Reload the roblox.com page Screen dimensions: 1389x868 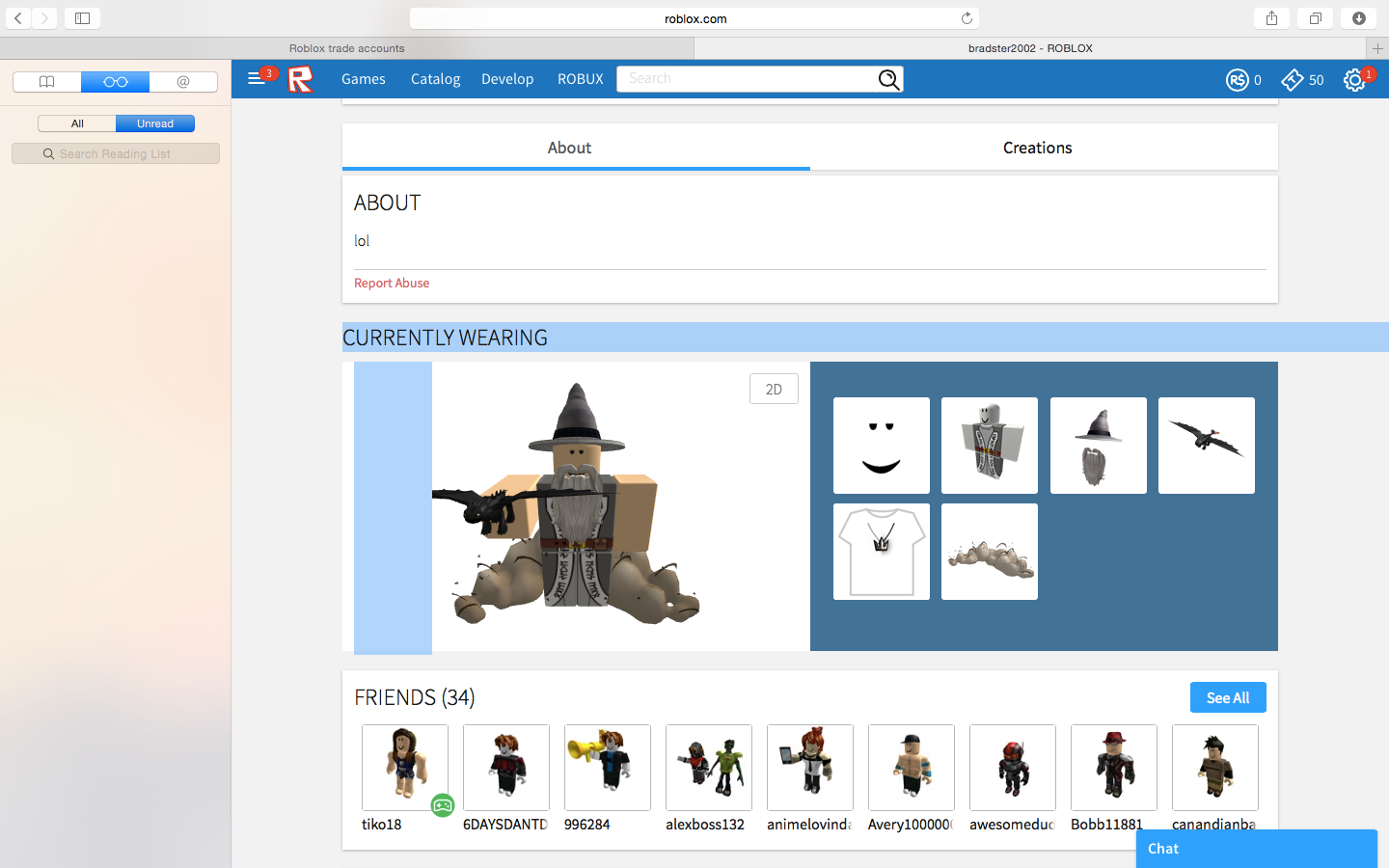tap(967, 18)
